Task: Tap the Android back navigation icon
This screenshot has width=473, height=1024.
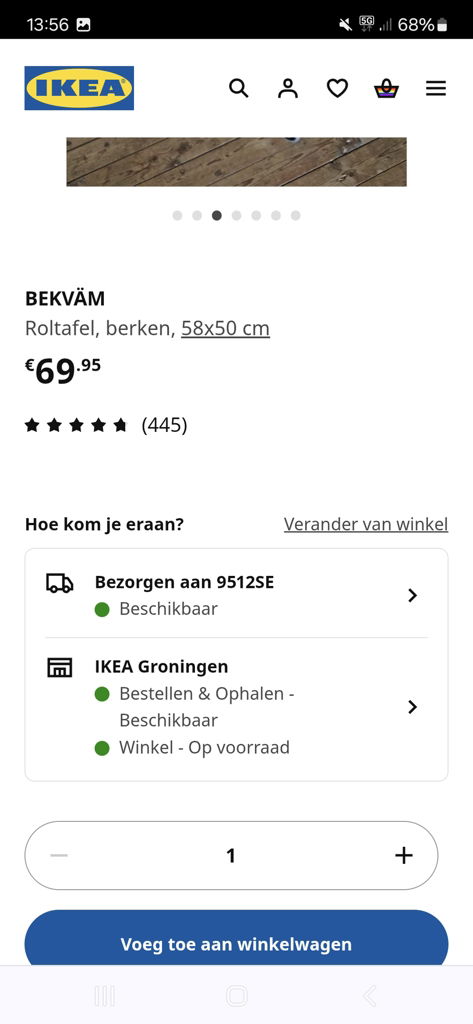Action: point(369,996)
